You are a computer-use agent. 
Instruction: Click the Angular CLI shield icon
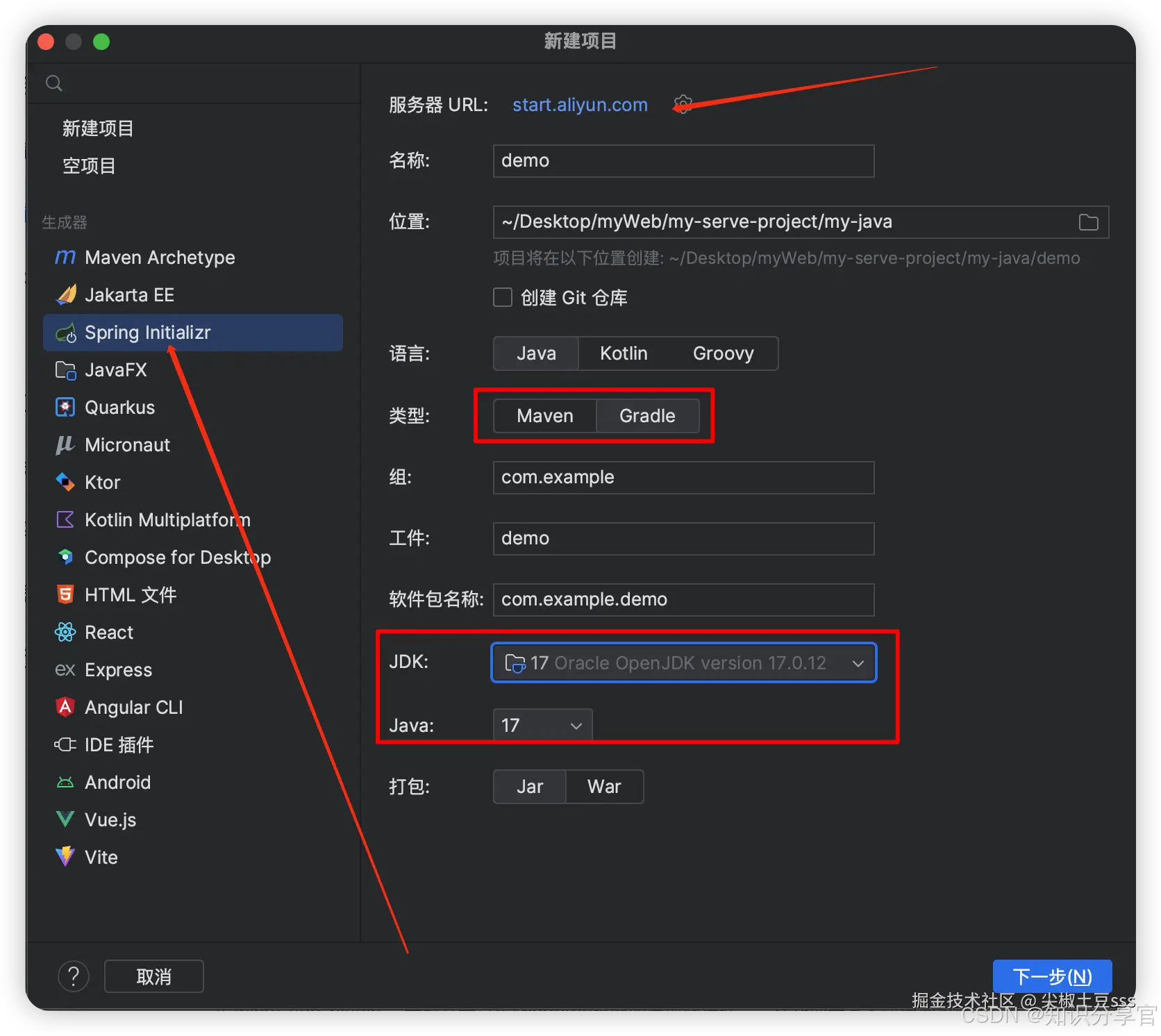pyautogui.click(x=65, y=708)
